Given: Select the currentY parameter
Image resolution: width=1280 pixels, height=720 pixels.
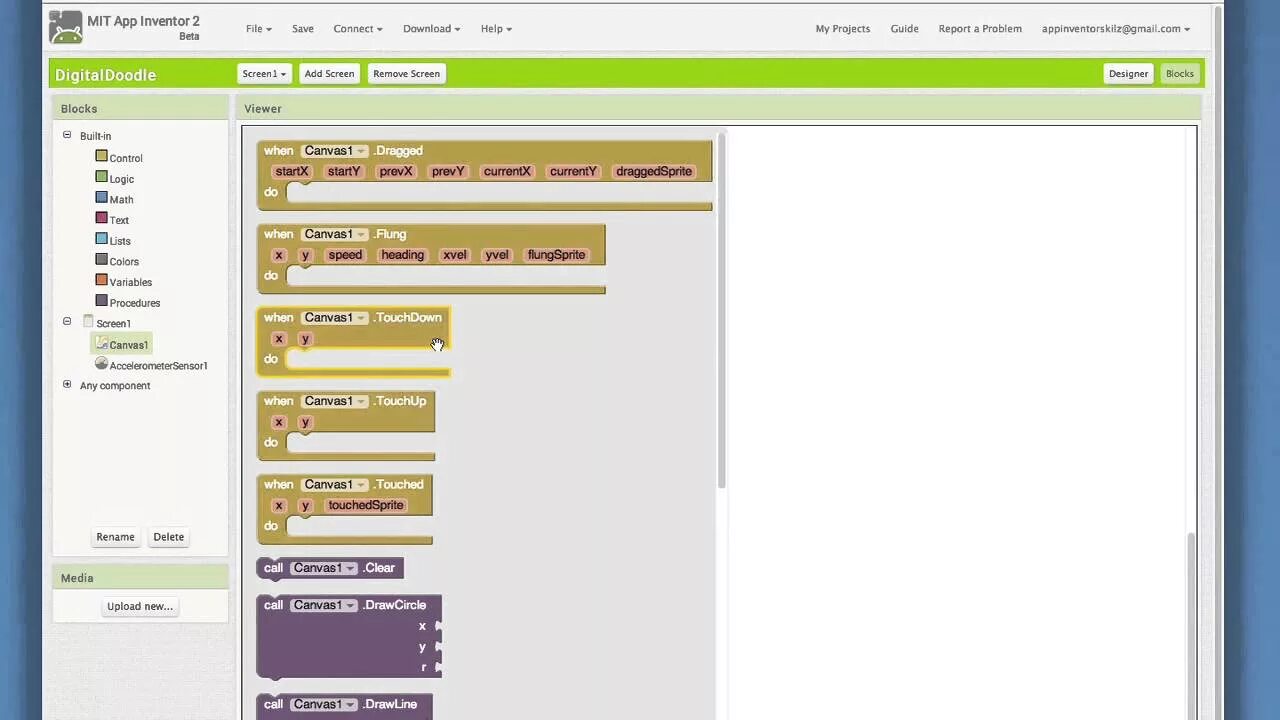Looking at the screenshot, I should 573,171.
